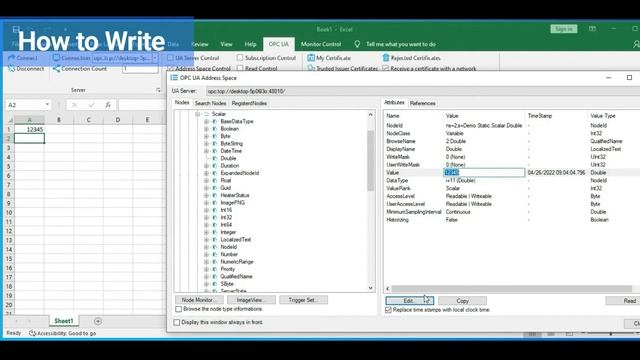Enable Display this window always in front
Viewport: 640px width, 360px height.
point(177,322)
